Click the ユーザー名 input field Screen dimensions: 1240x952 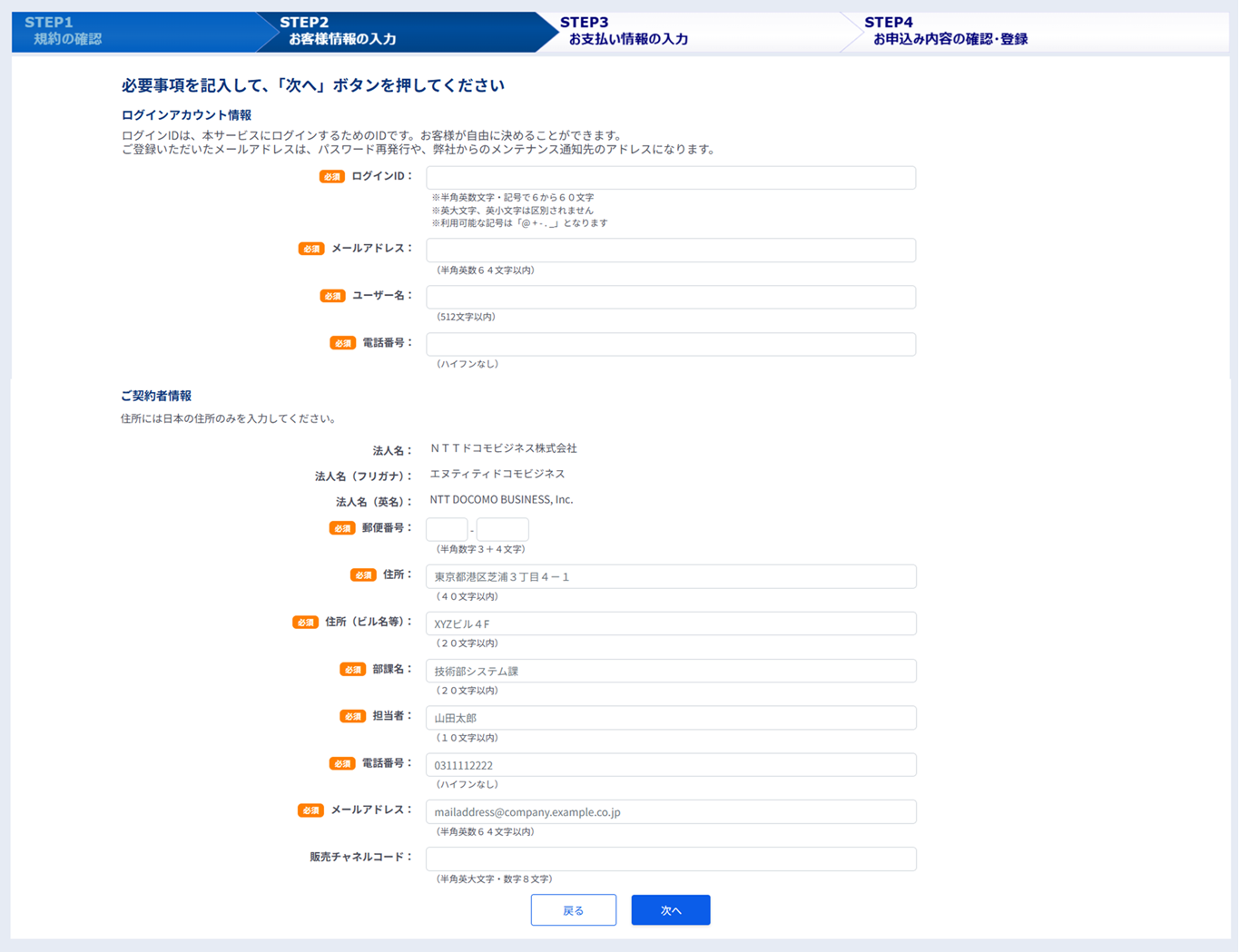pyautogui.click(x=670, y=297)
